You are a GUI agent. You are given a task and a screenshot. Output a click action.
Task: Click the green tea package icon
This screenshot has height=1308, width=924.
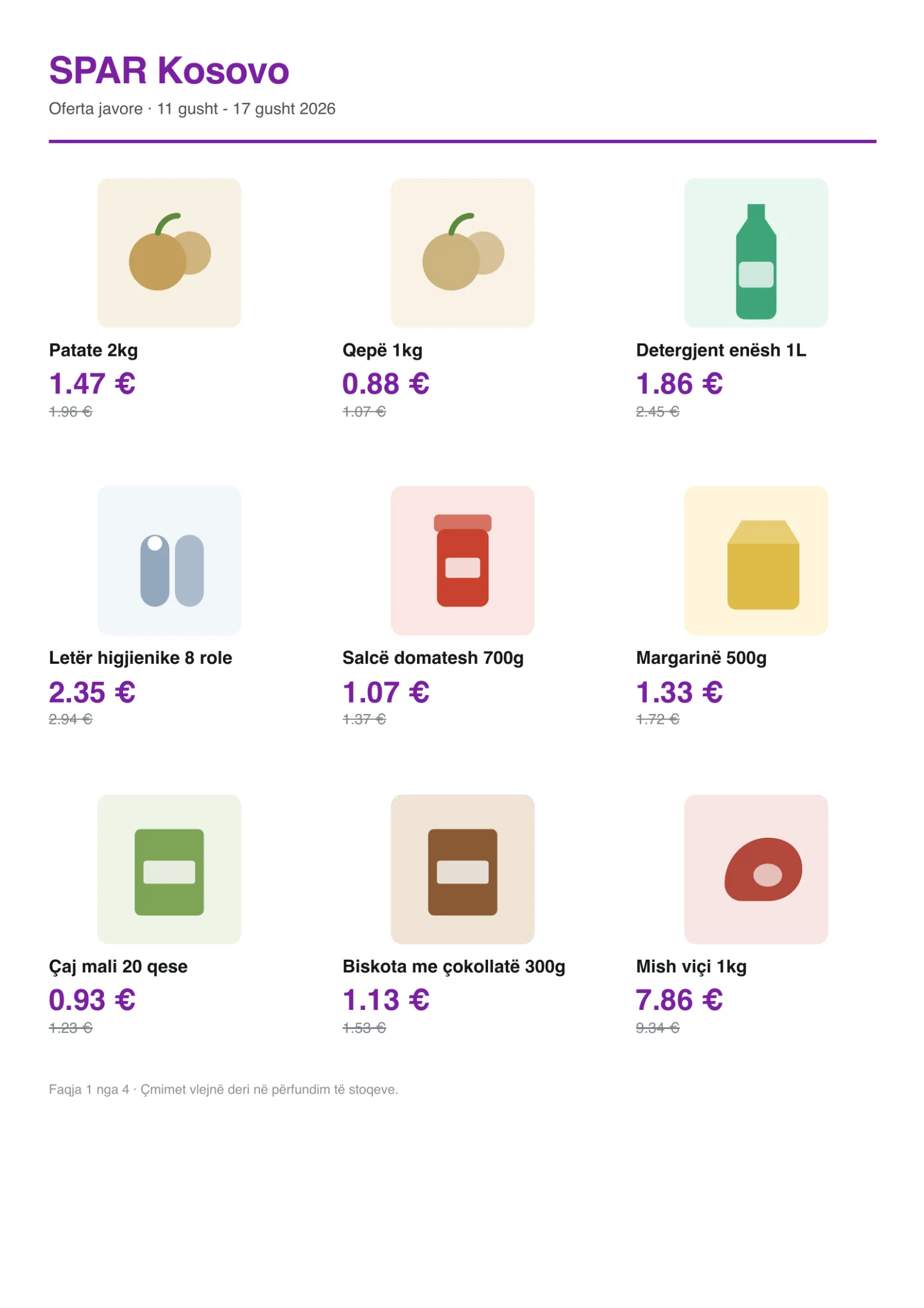point(169,868)
